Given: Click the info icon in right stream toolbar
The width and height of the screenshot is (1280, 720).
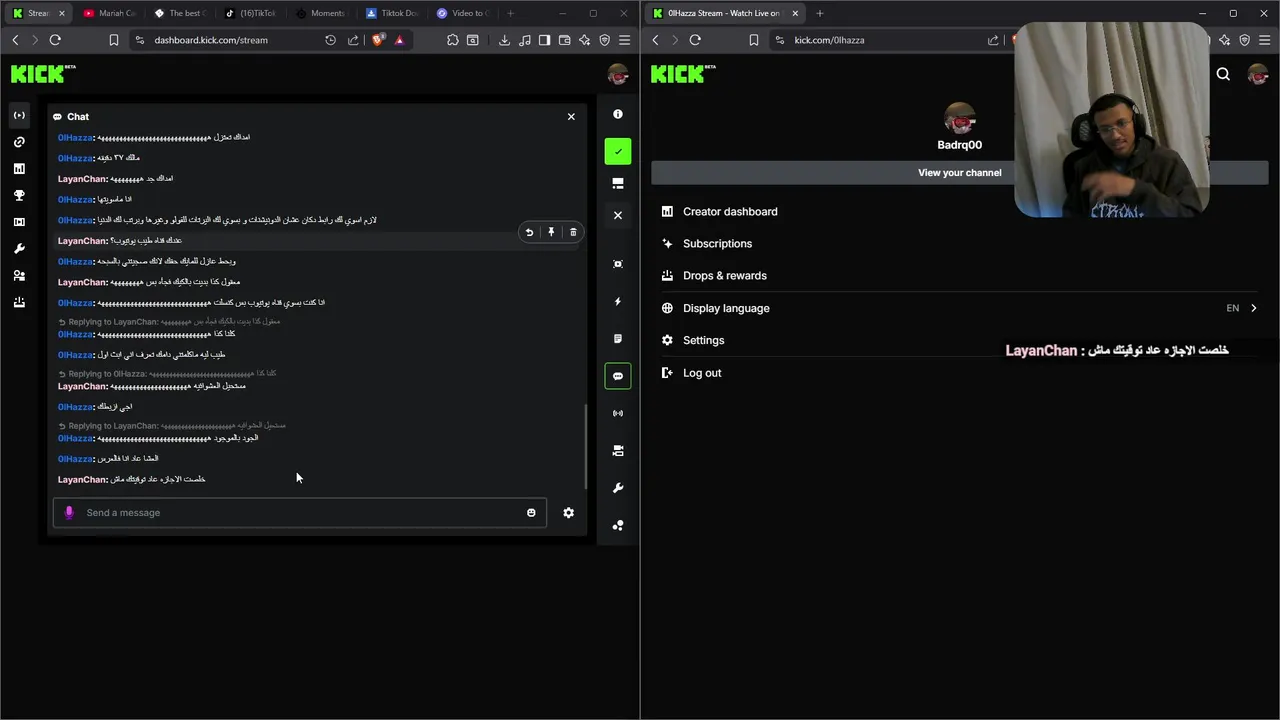Looking at the screenshot, I should tap(618, 114).
